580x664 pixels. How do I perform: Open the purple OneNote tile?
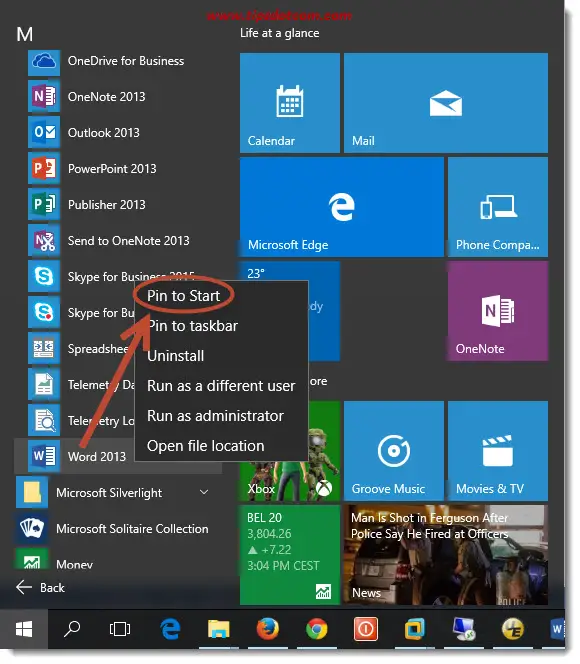498,311
